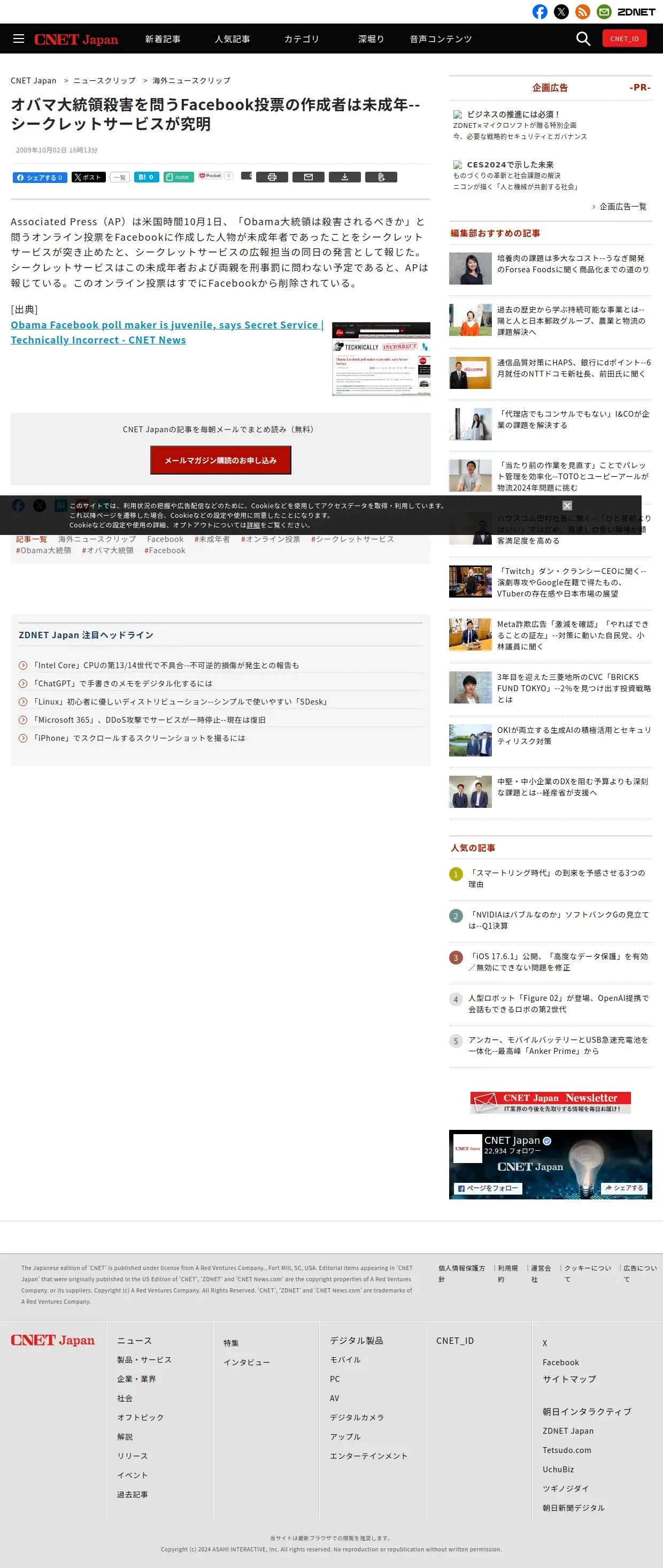Click the clip icon button
Screen dimensions: 663x1568
tap(381, 177)
